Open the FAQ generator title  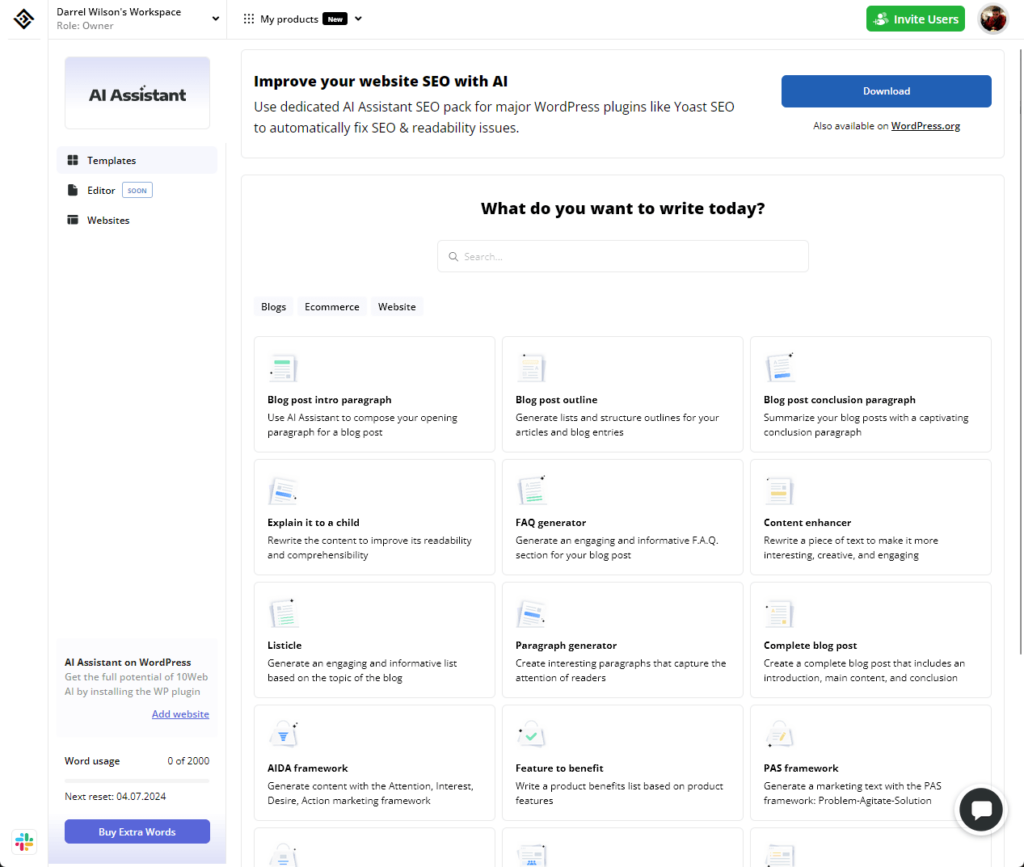click(x=551, y=522)
